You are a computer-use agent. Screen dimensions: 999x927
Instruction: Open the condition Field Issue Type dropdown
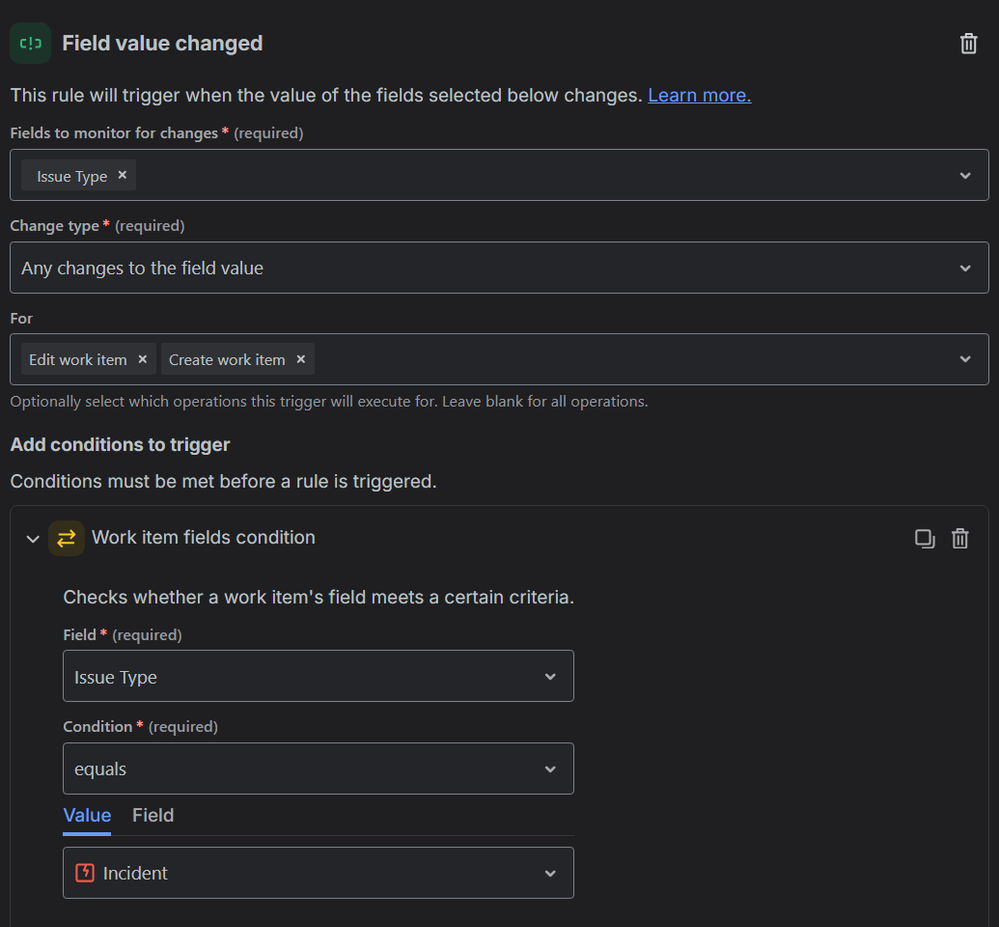click(x=549, y=677)
